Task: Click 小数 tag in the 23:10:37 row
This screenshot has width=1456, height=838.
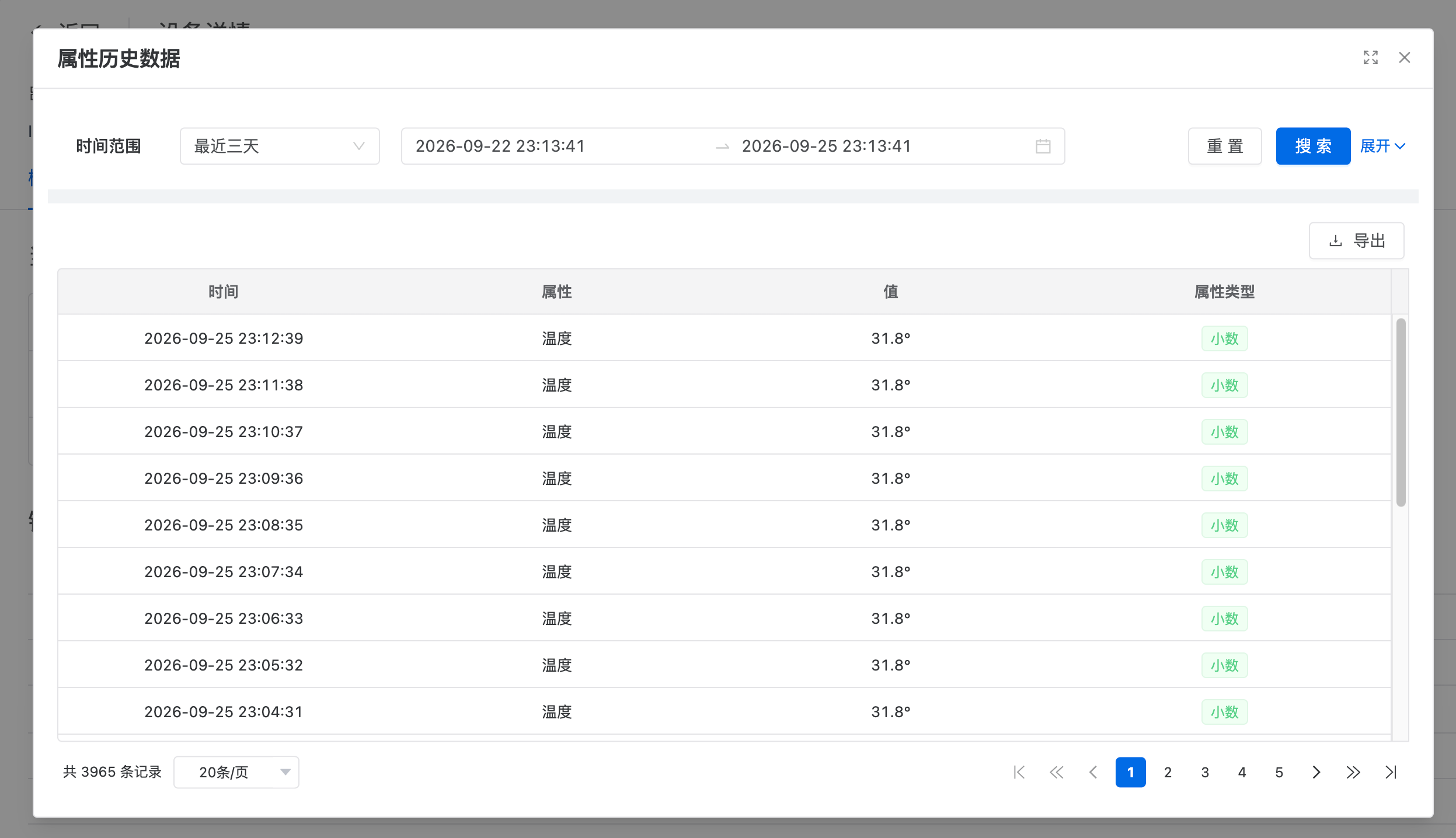Action: [x=1224, y=432]
